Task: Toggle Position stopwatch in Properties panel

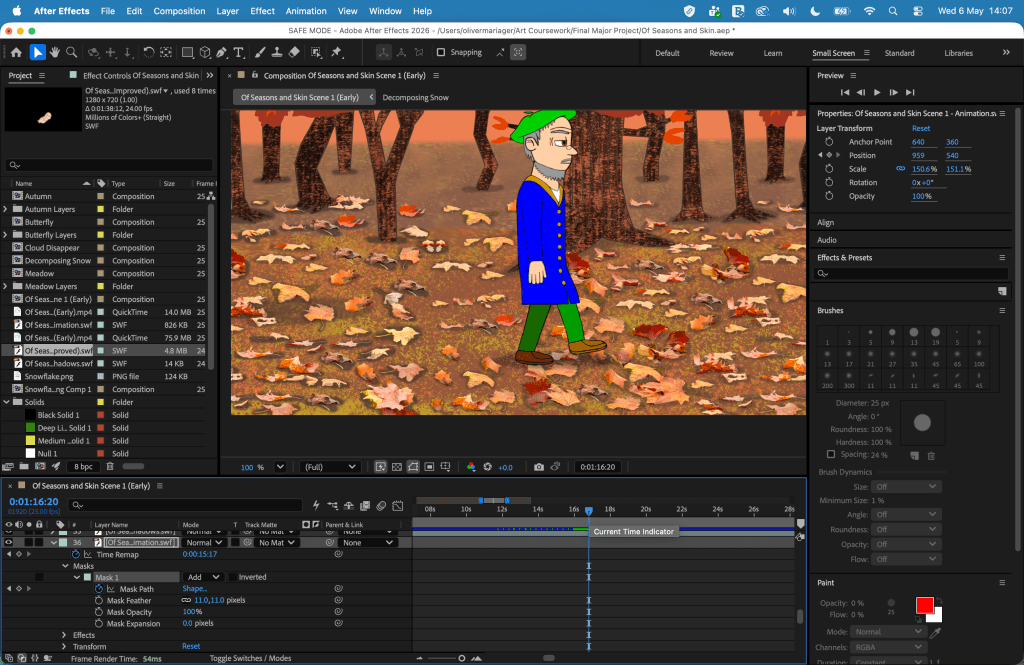Action: (829, 155)
